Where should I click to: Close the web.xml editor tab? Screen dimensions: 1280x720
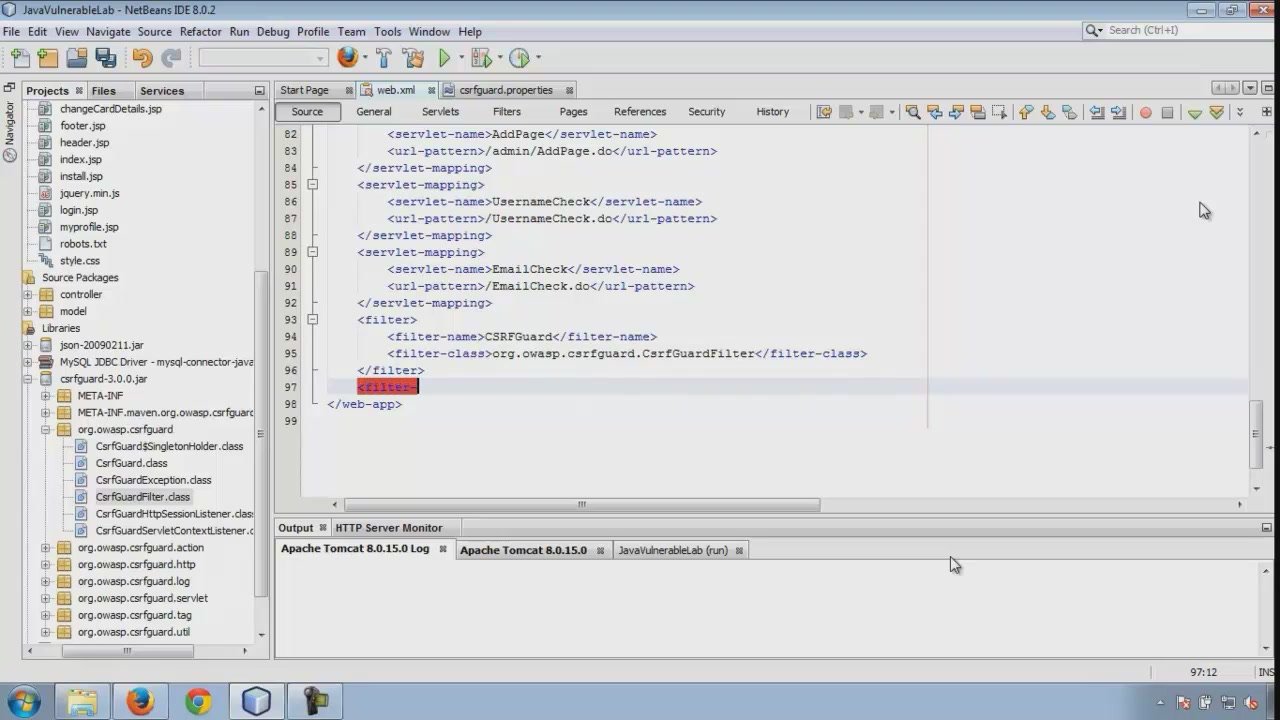(432, 91)
